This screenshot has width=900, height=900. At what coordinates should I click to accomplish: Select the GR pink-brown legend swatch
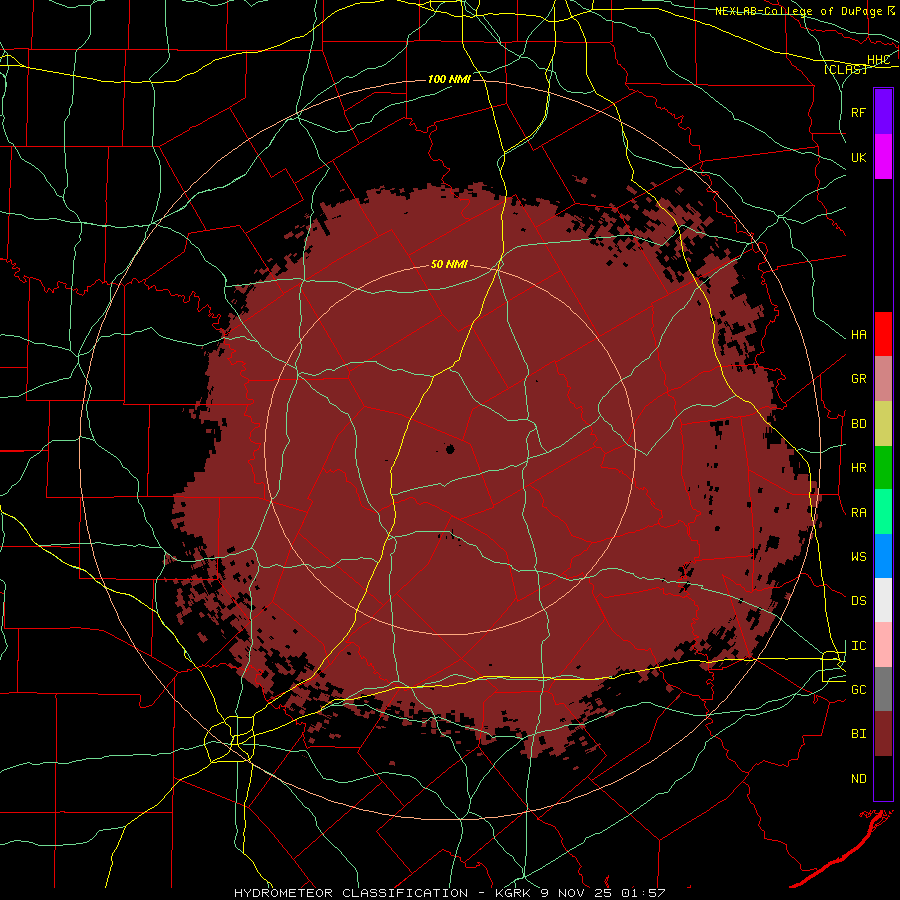[883, 379]
